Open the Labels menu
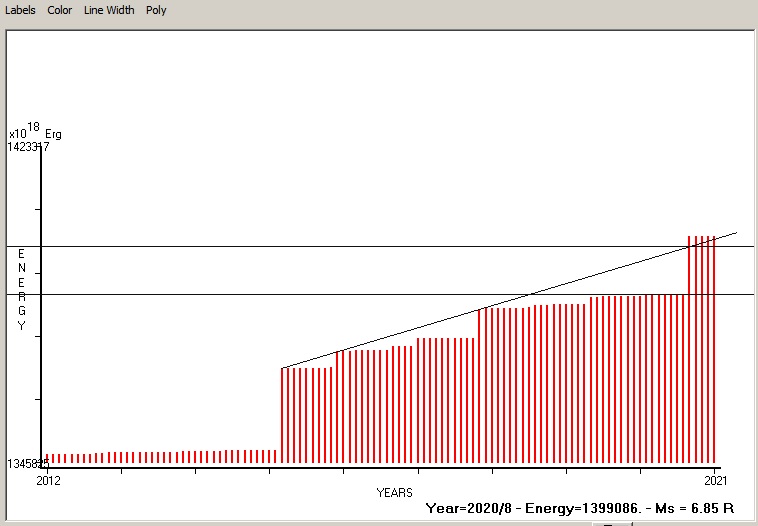 pyautogui.click(x=20, y=10)
